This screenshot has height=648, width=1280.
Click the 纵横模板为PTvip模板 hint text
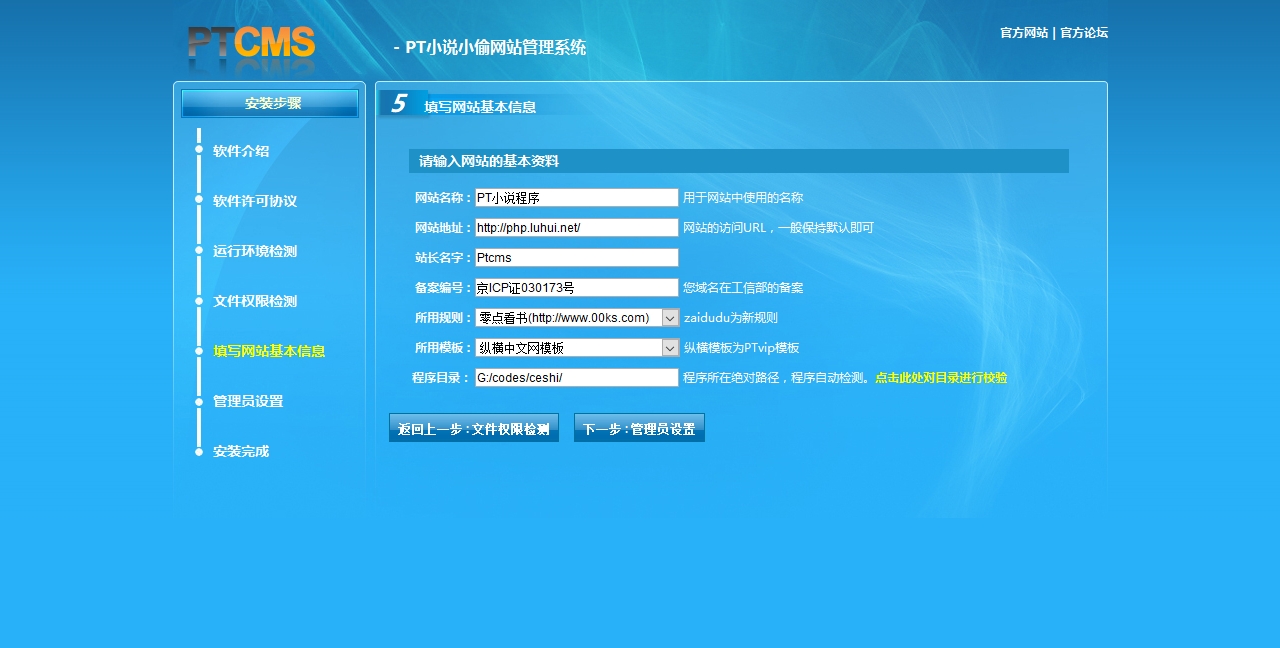(742, 348)
